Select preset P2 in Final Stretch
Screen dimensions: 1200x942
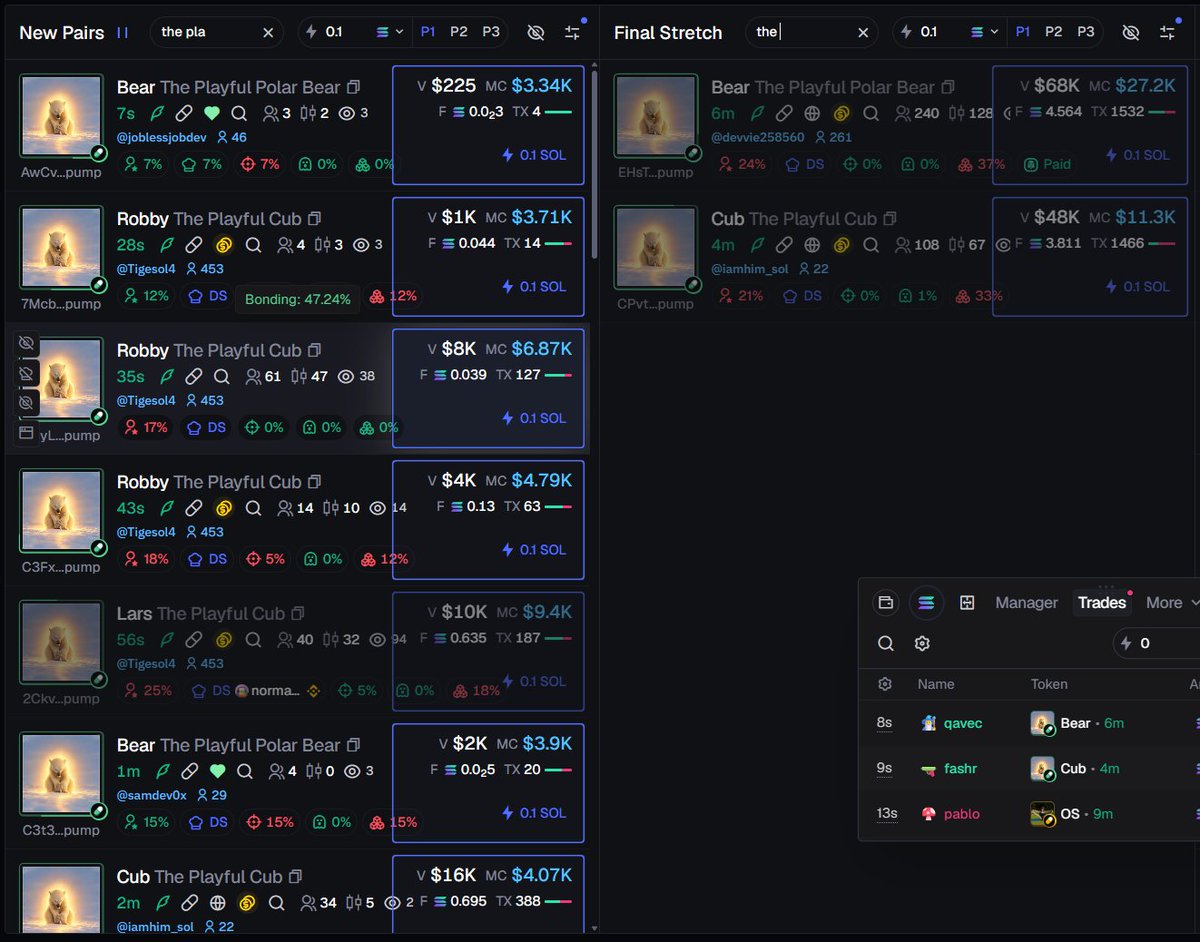coord(1053,32)
